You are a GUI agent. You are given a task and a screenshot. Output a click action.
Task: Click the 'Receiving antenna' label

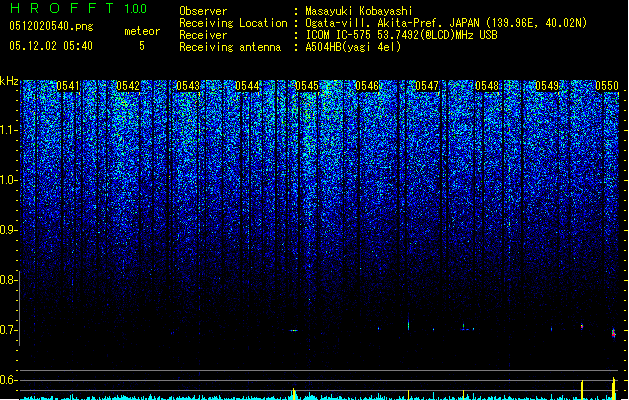click(230, 47)
